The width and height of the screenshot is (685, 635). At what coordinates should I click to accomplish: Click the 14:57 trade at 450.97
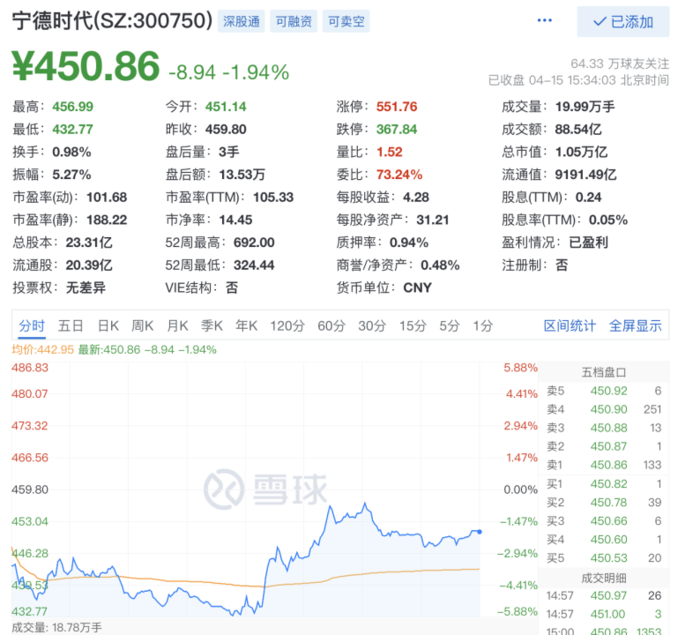point(604,595)
